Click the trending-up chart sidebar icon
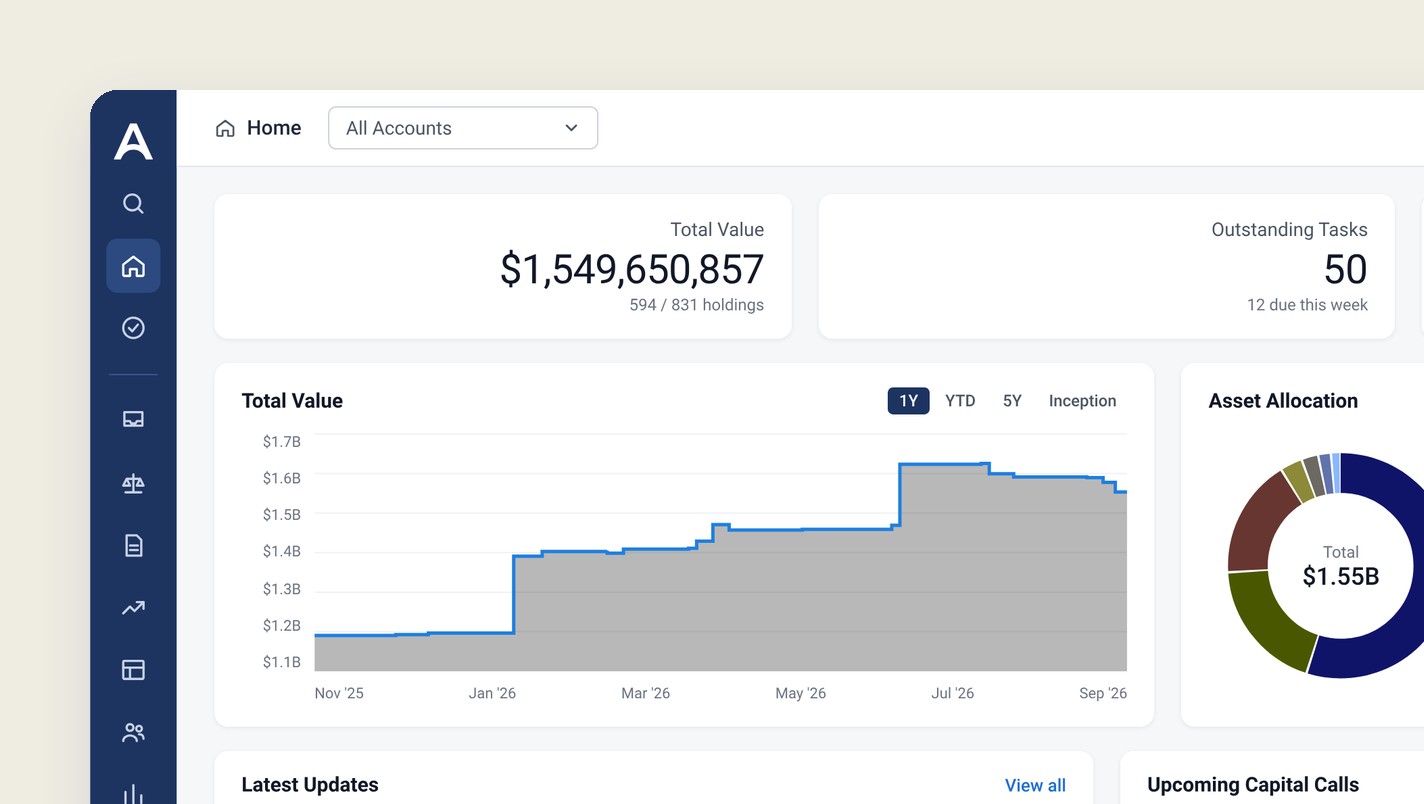The height and width of the screenshot is (804, 1424). (x=133, y=608)
